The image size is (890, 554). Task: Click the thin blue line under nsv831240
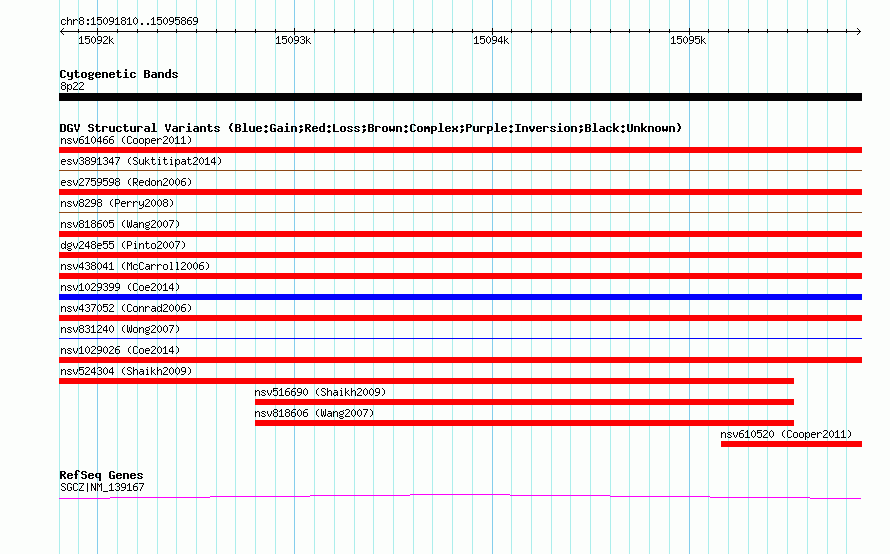point(460,338)
